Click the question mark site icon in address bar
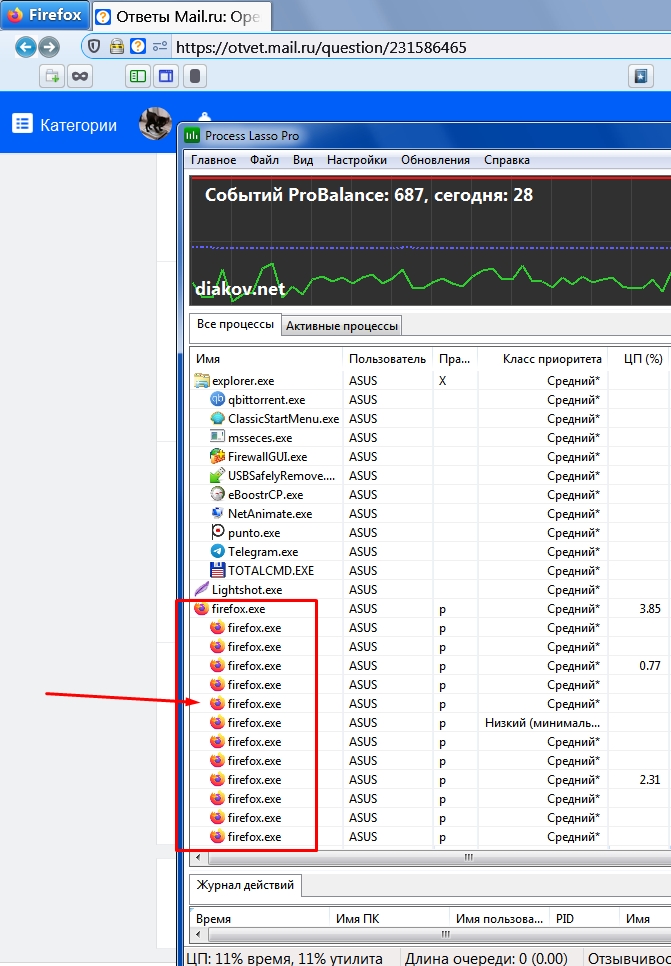The height and width of the screenshot is (966, 671). pyautogui.click(x=138, y=46)
